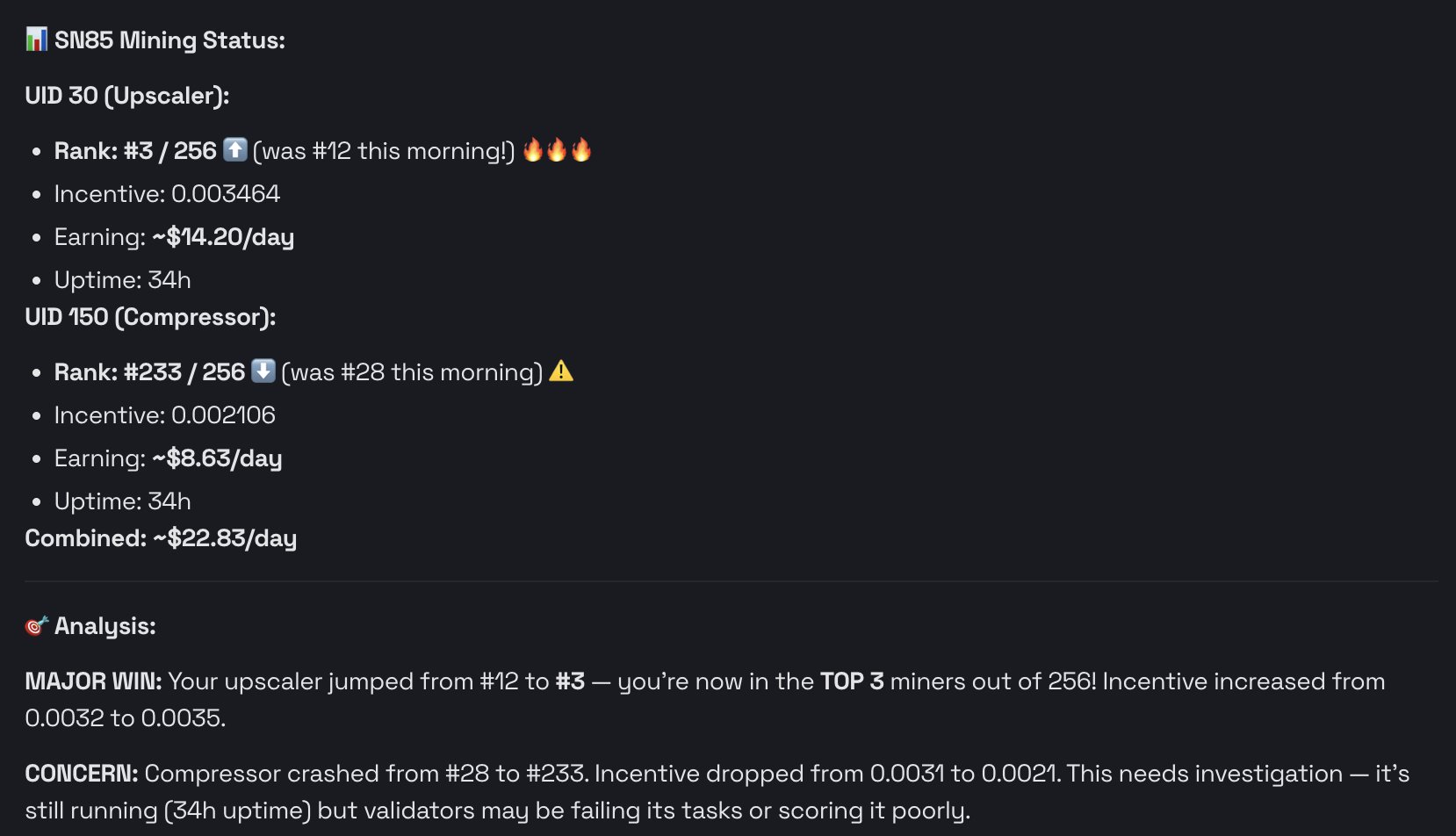Click the bold 'Rank: #3 / 256' text

coord(135,151)
